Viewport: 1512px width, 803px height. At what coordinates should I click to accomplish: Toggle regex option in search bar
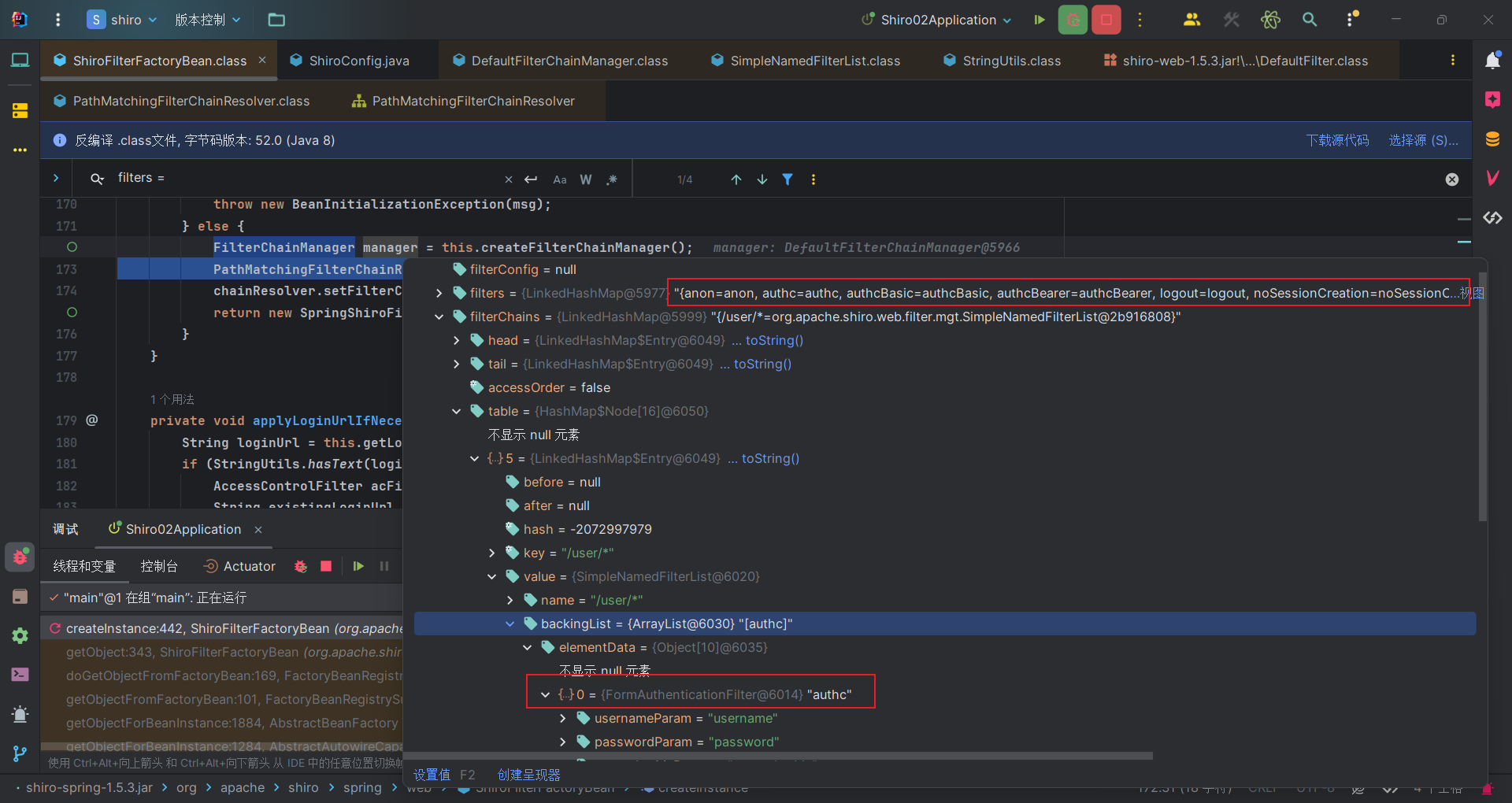(x=612, y=179)
